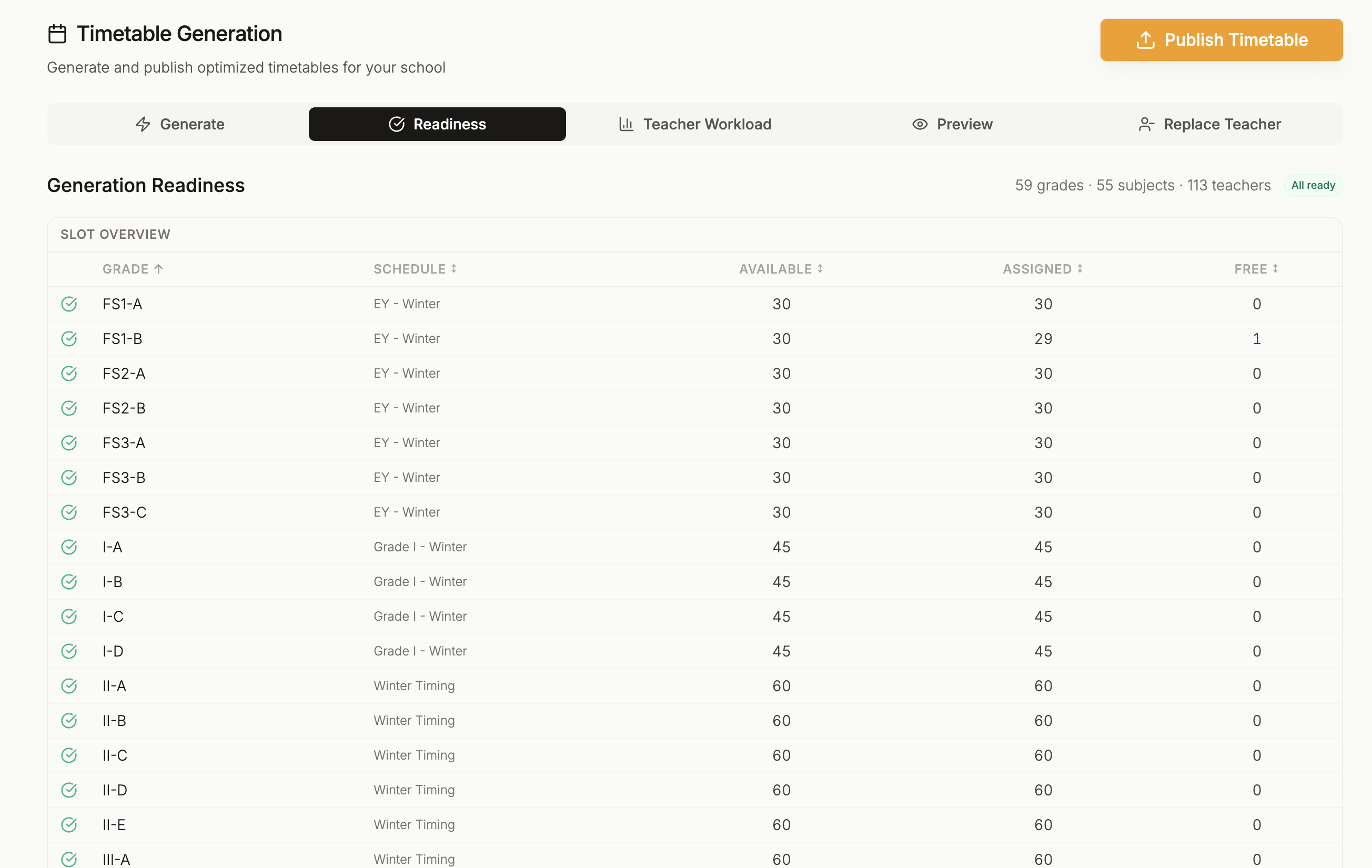
Task: Click EY - Winter schedule for FS3-C
Action: pos(407,512)
